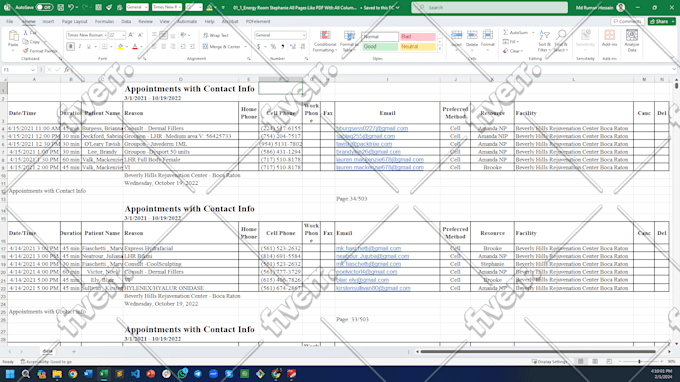This screenshot has height=382, width=680.
Task: Click the Undo arrow in title bar
Action: click(71, 7)
